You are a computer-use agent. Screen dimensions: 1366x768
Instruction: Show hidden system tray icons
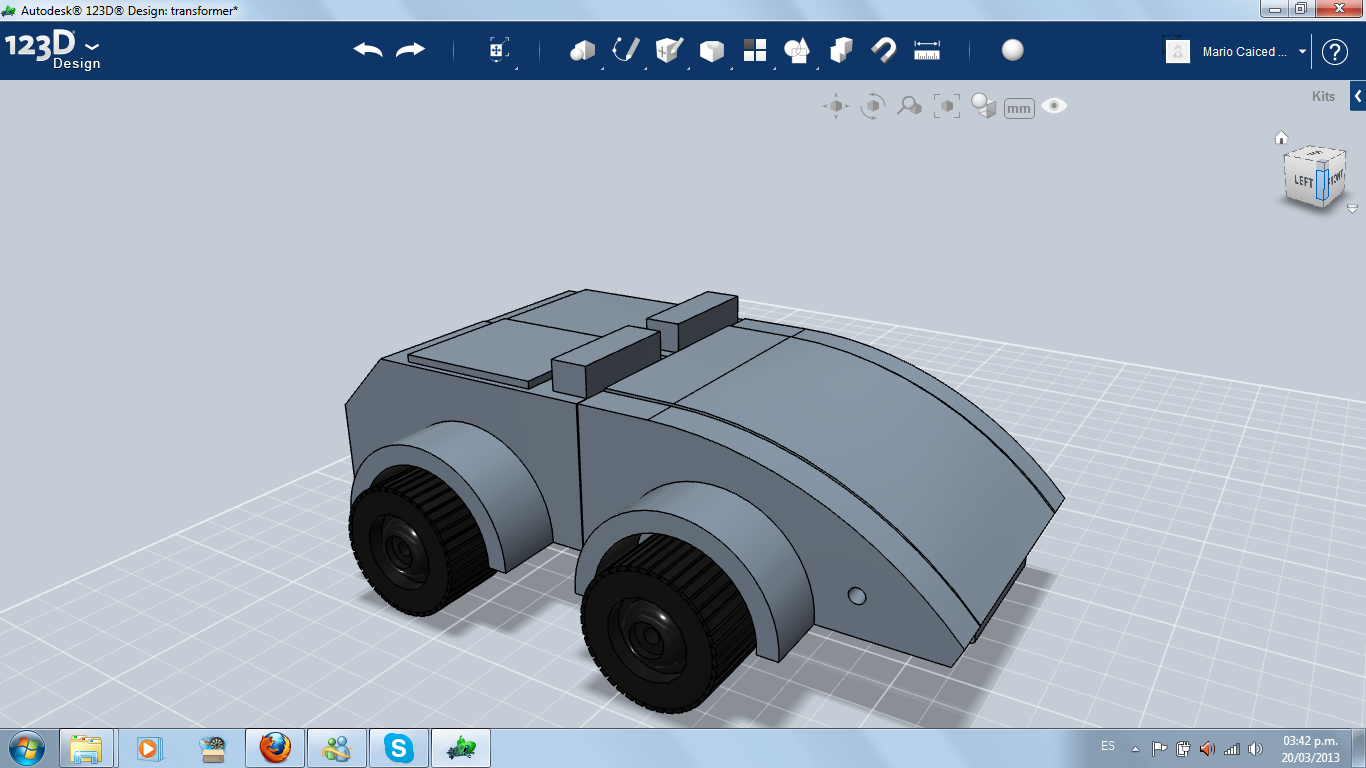(x=1135, y=748)
